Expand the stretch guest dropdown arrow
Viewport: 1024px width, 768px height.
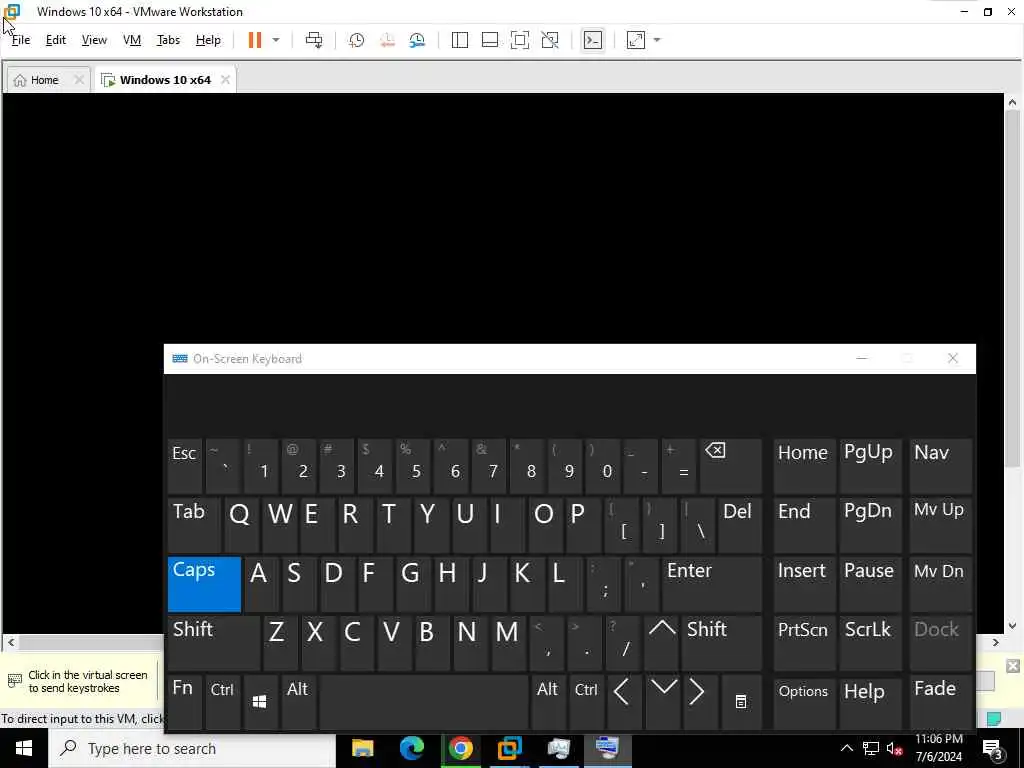pyautogui.click(x=657, y=40)
